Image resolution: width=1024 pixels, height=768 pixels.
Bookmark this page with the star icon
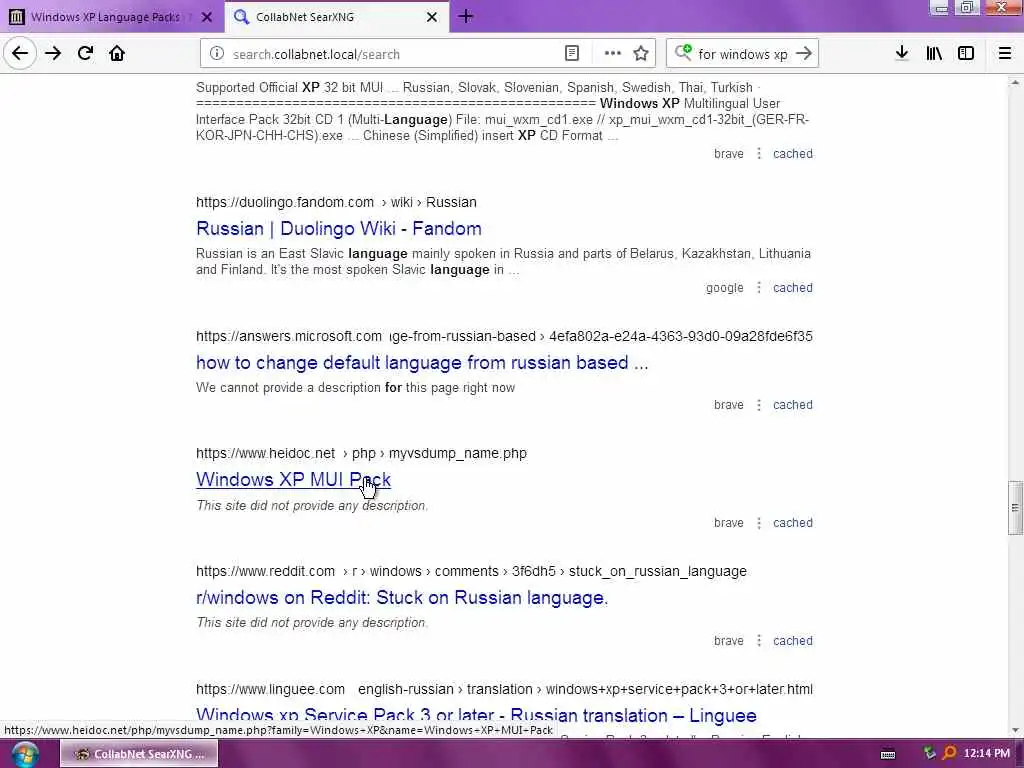click(x=641, y=54)
